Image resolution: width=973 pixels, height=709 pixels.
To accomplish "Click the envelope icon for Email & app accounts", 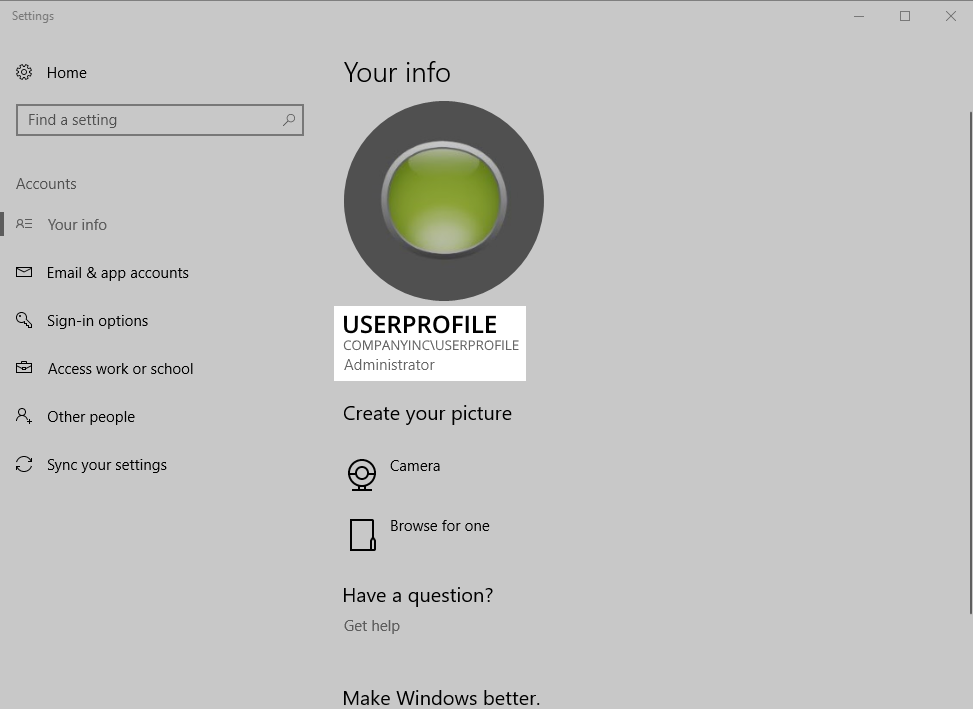I will pos(24,272).
